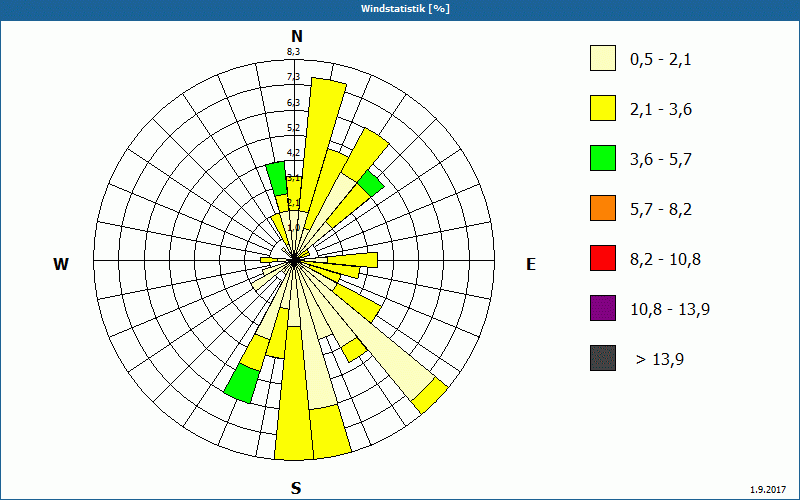This screenshot has height=500, width=800.
Task: Click the legend label '5,7 - 8,2'
Action: tap(661, 210)
